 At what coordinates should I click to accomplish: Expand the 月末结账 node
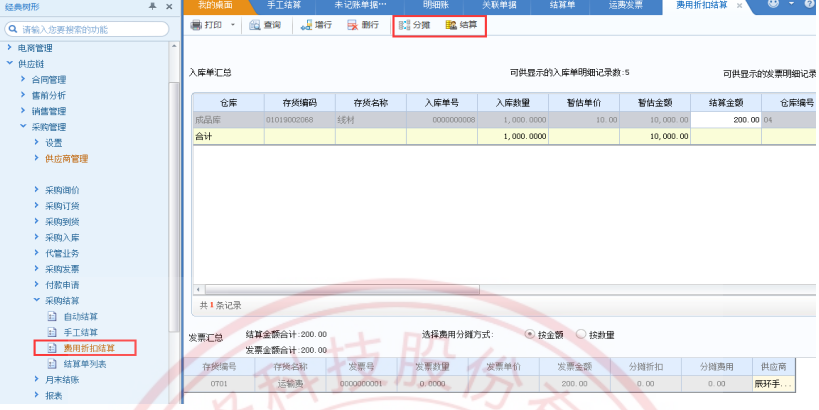[x=37, y=379]
